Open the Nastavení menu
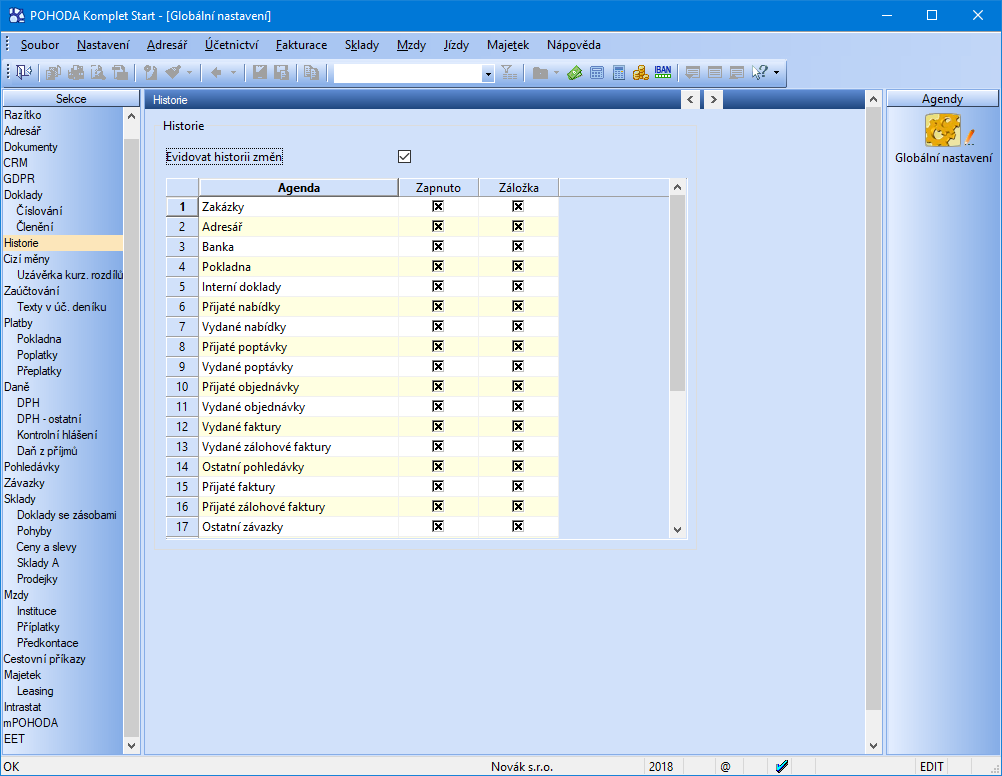This screenshot has height=776, width=1002. point(103,45)
